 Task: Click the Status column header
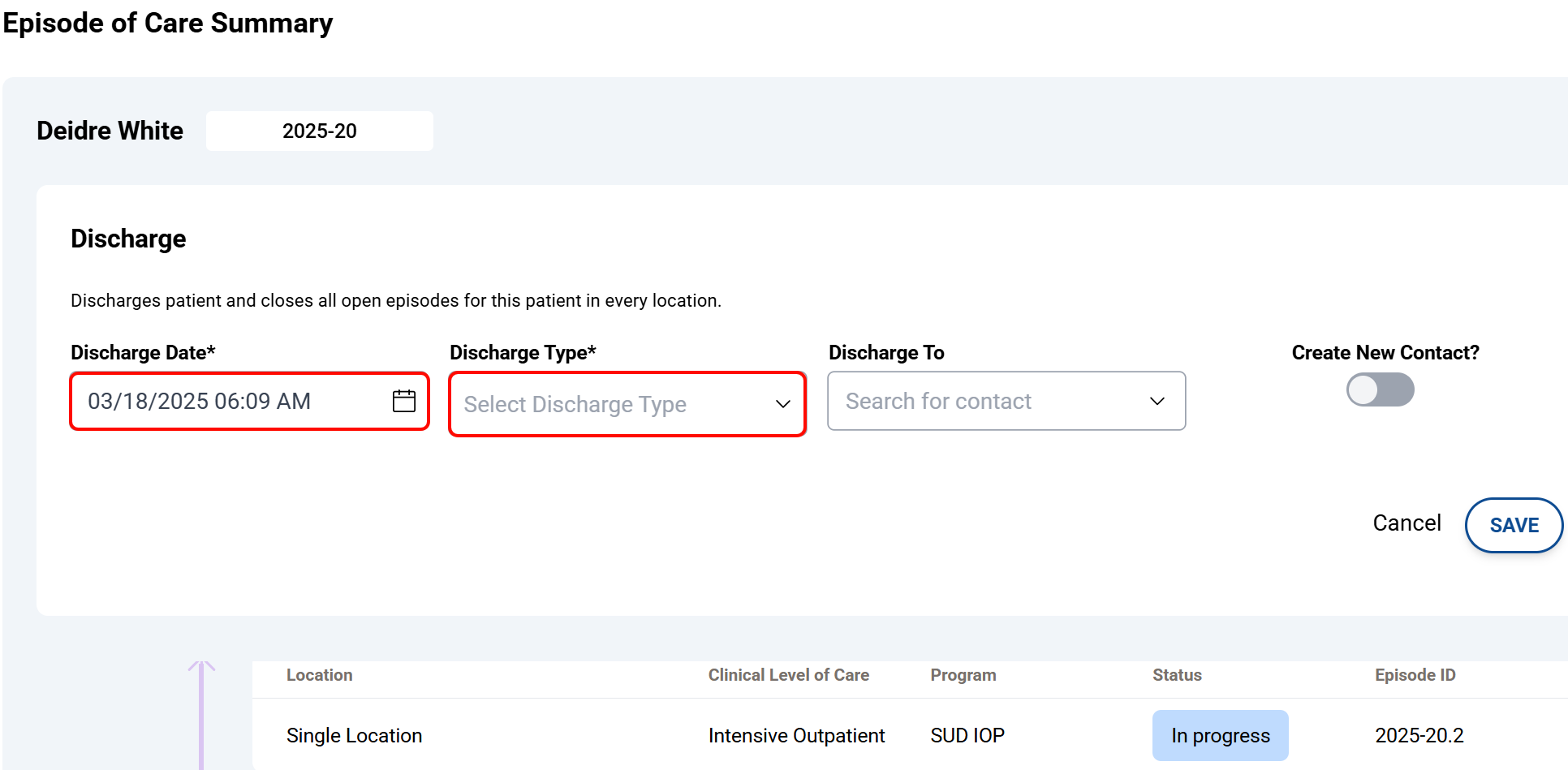1177,675
